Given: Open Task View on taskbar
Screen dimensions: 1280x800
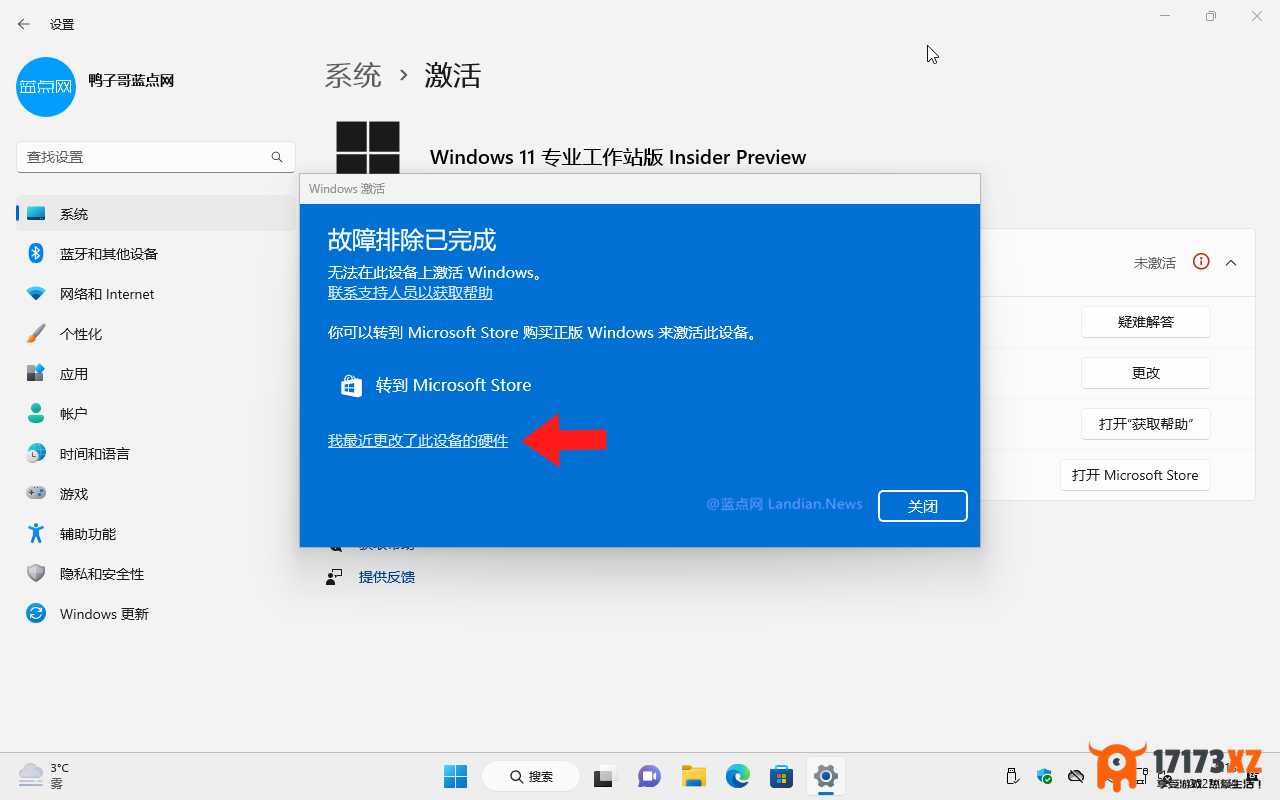Looking at the screenshot, I should tap(605, 776).
